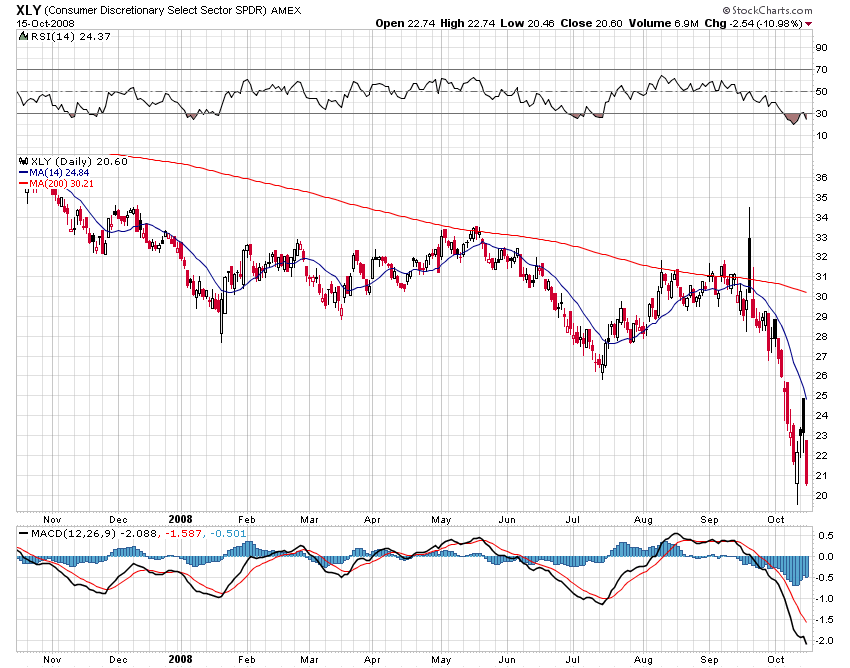850x668 pixels.
Task: Click the Close 20.60 value
Action: pyautogui.click(x=591, y=23)
